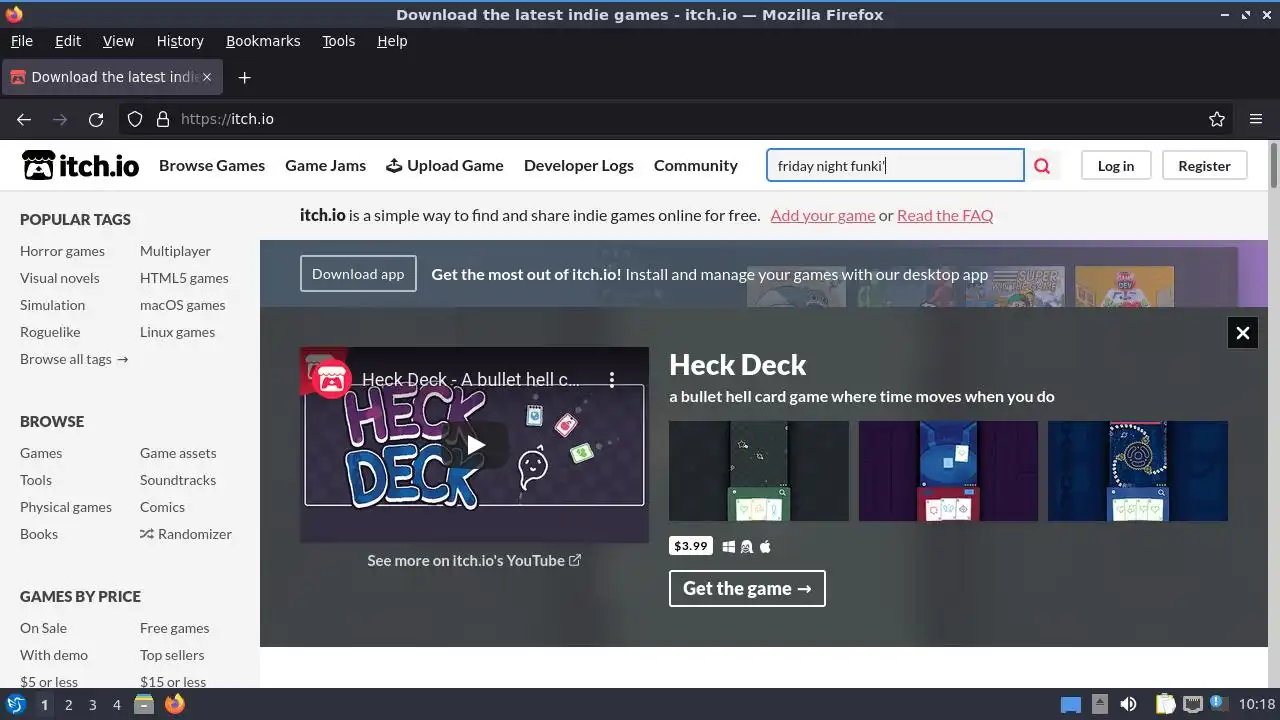Select HTML5 games tag
This screenshot has width=1280, height=720.
coord(184,278)
